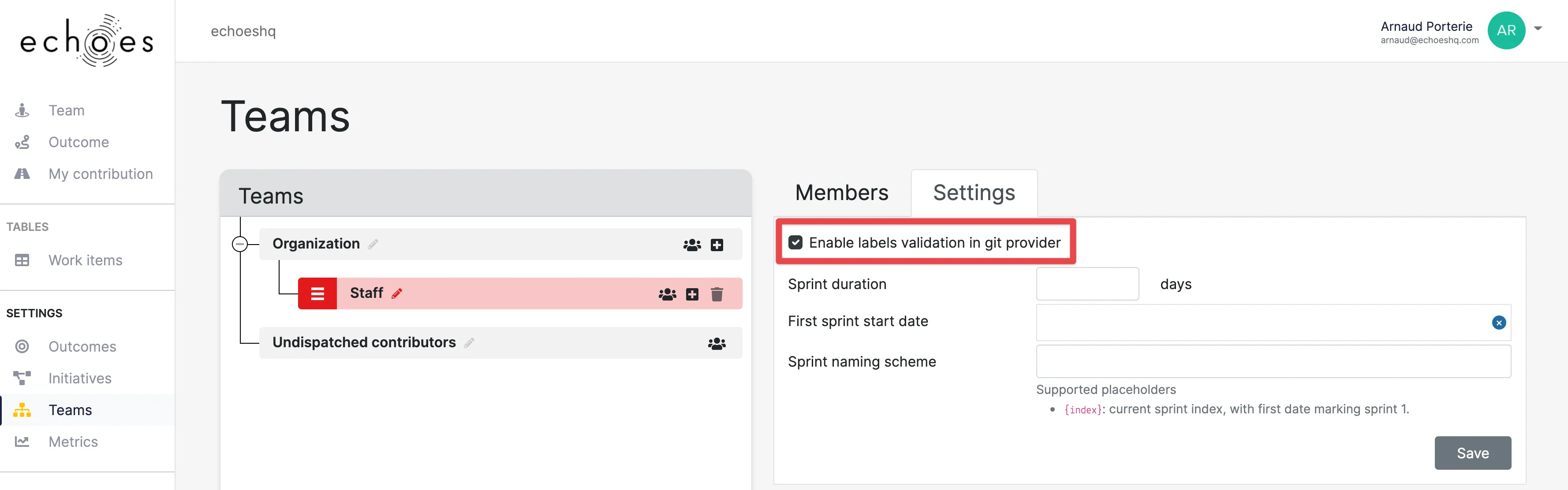Click the echoeshq organization name

243,31
